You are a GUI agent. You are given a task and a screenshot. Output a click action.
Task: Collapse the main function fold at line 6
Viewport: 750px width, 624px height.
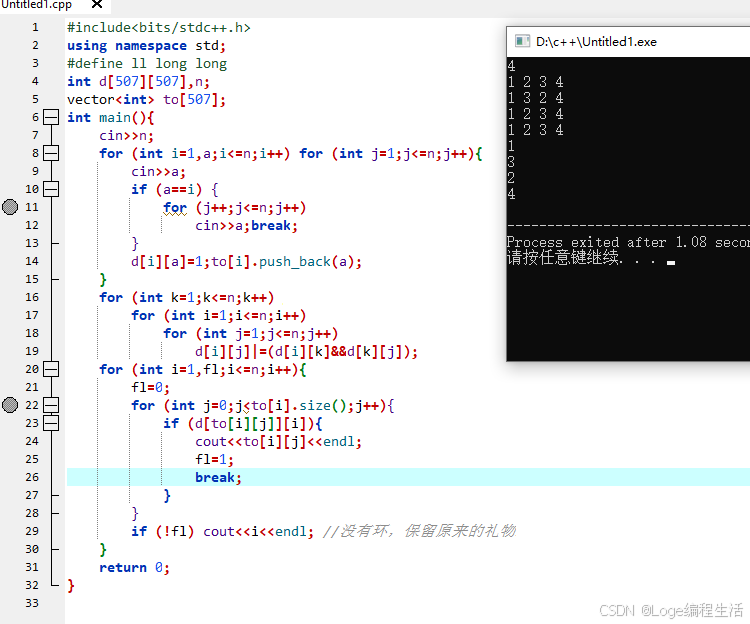(51, 117)
